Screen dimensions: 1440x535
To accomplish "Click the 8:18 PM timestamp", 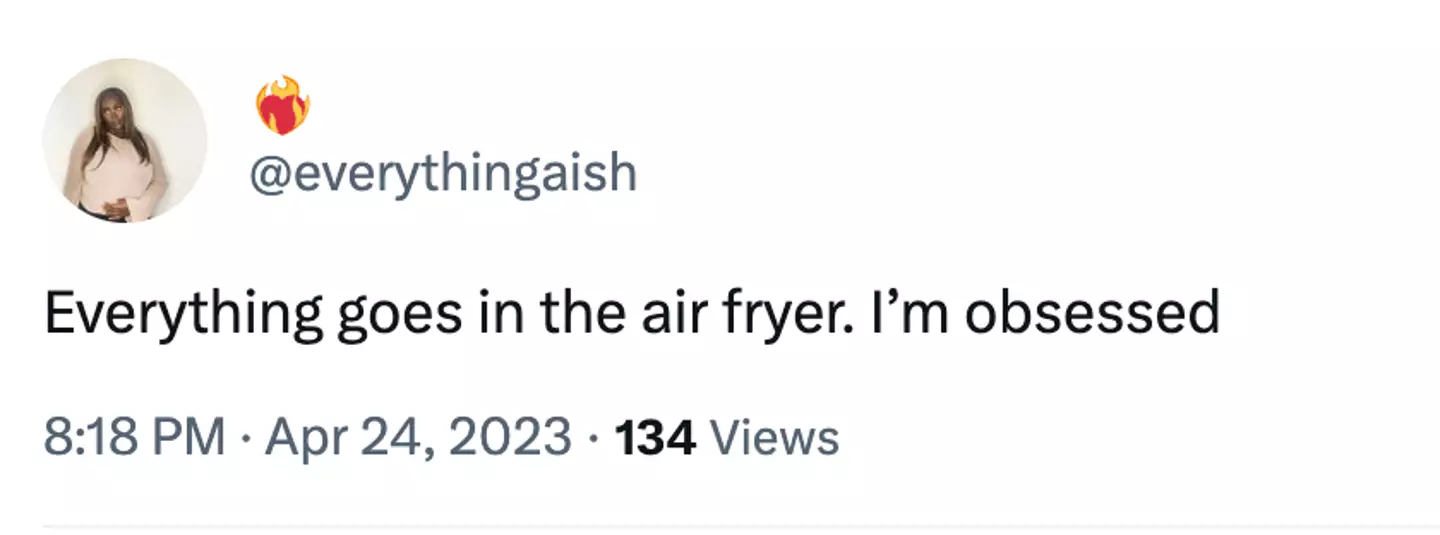I will click(134, 438).
